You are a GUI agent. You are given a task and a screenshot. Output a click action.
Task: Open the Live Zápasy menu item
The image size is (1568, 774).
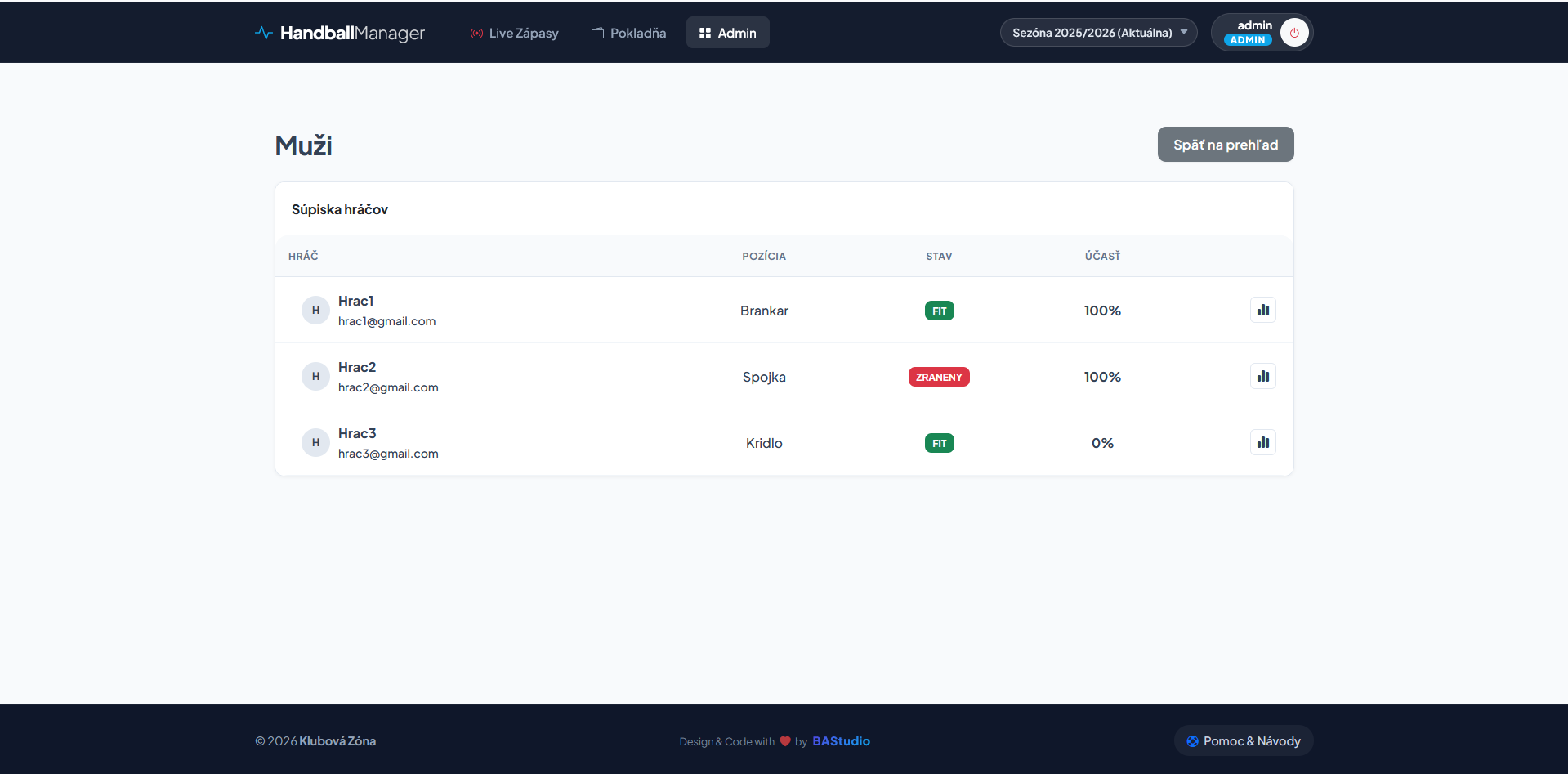coord(514,33)
